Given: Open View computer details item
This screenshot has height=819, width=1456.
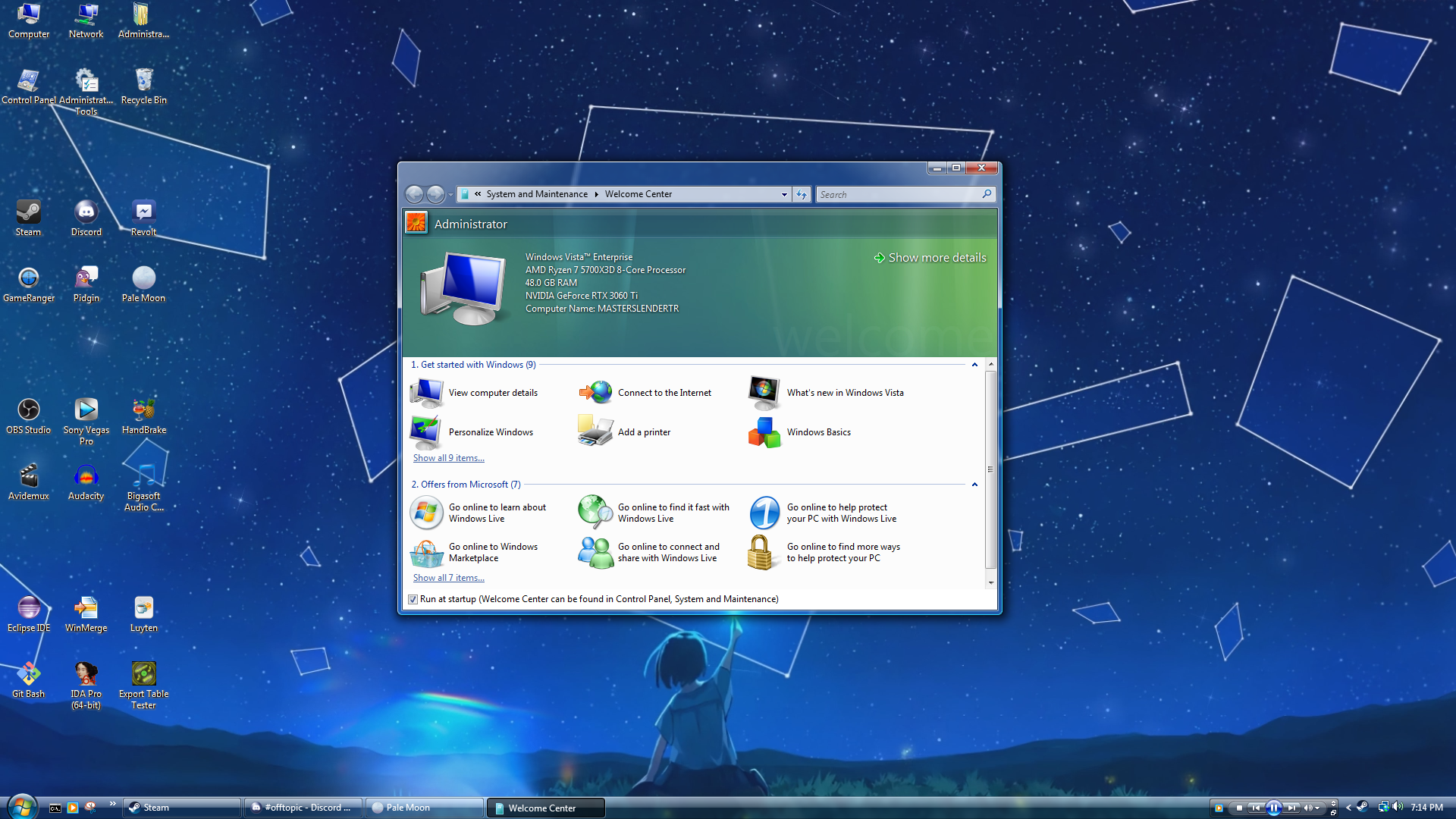Looking at the screenshot, I should pos(474,393).
